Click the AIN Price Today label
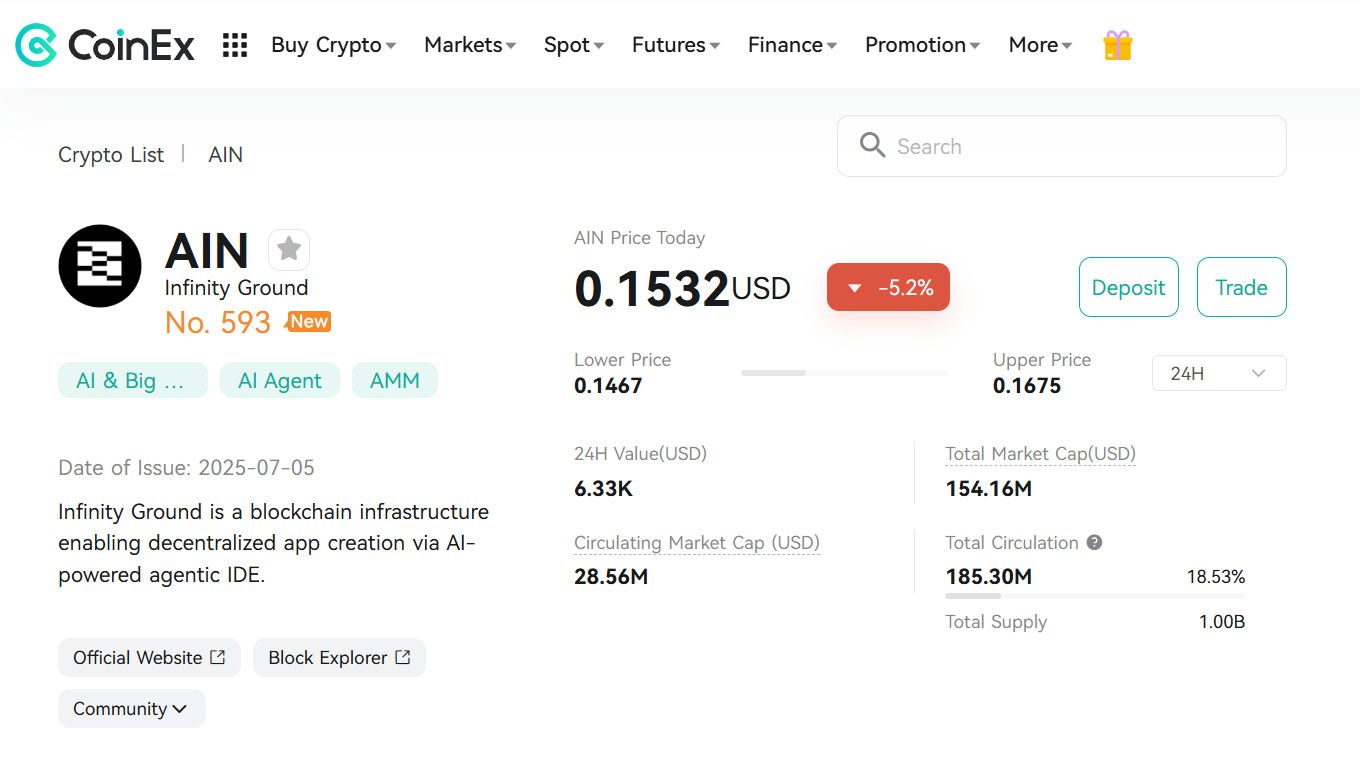The image size is (1360, 763). pos(640,238)
